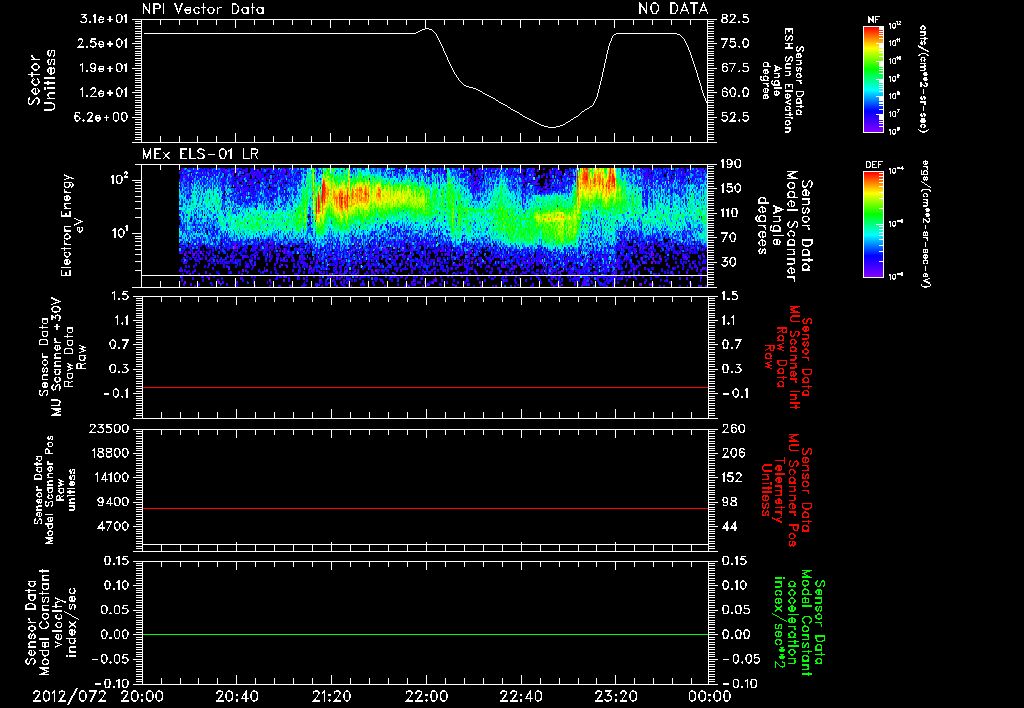Click the red 'MU Scanner Int Raw Data' title

788,357
